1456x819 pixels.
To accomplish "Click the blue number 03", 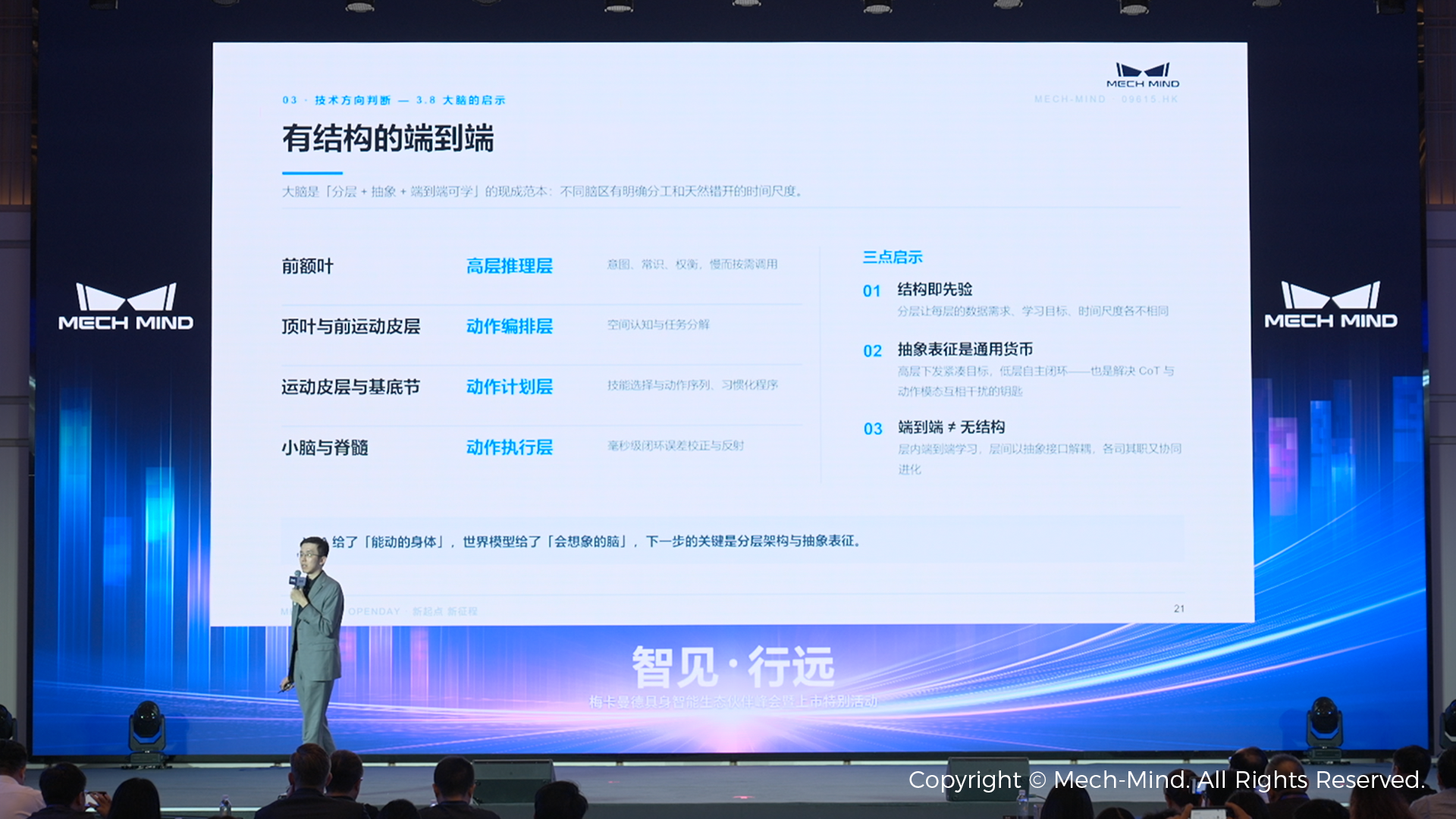I will pos(873,429).
